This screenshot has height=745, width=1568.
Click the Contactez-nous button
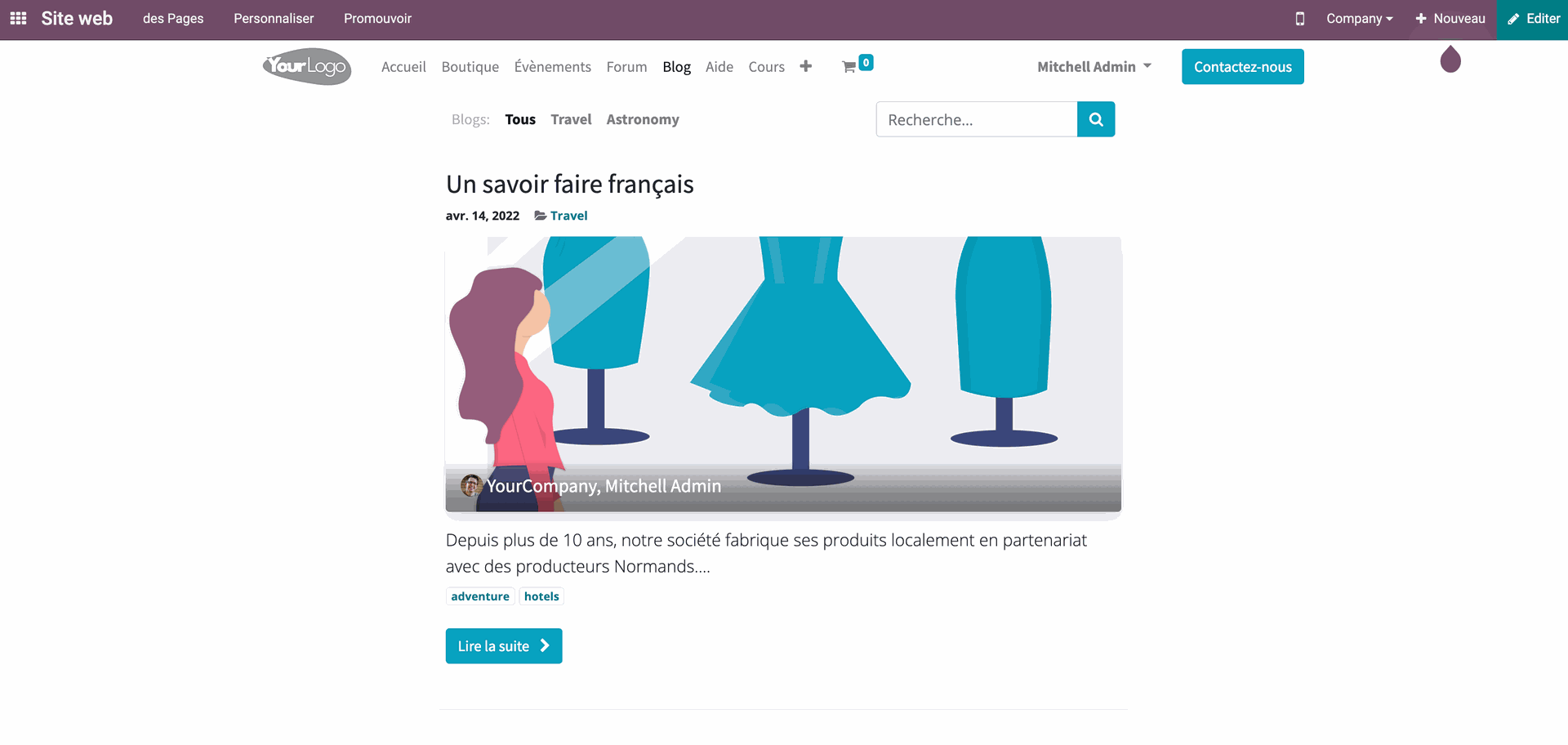point(1242,66)
